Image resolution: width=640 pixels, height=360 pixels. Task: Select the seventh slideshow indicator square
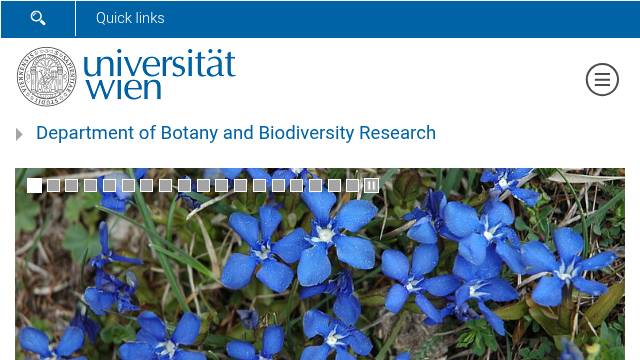coord(146,186)
